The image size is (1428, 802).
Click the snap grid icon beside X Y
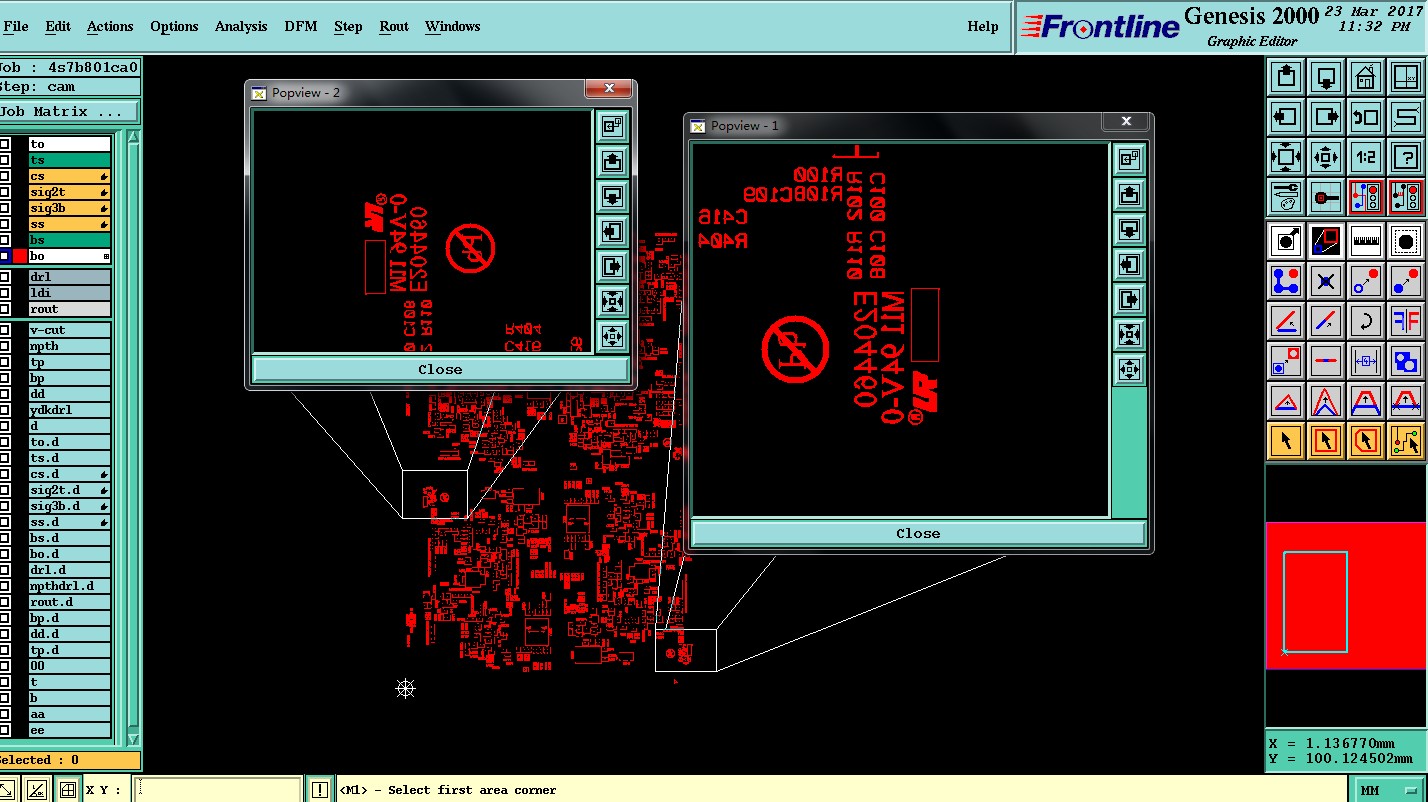(67, 790)
